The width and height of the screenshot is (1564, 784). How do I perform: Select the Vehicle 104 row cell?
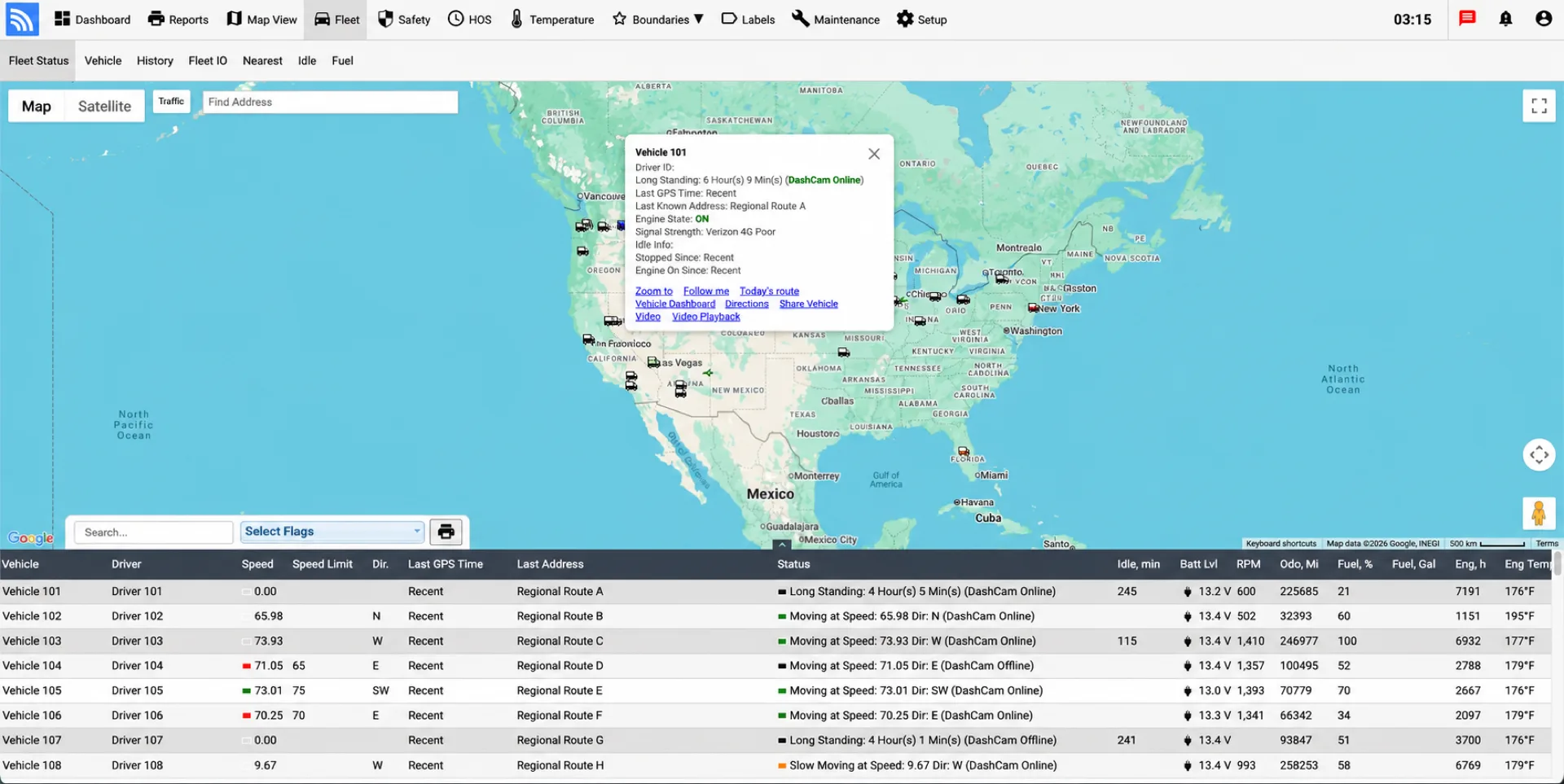pos(32,666)
